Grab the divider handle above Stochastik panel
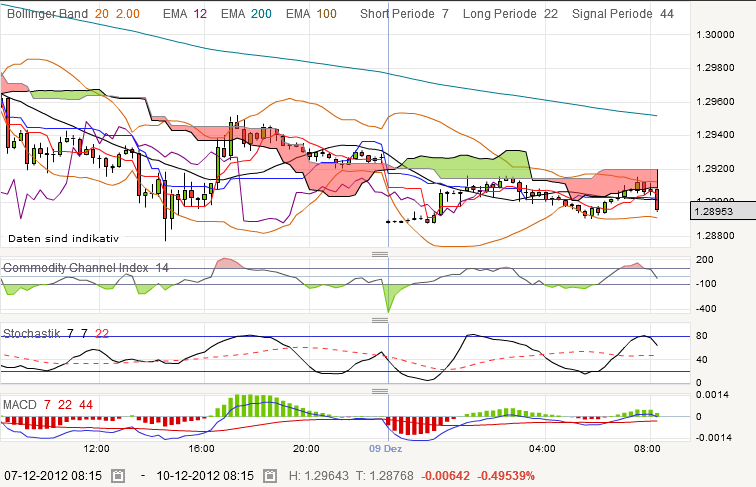The height and width of the screenshot is (487, 756). click(380, 320)
